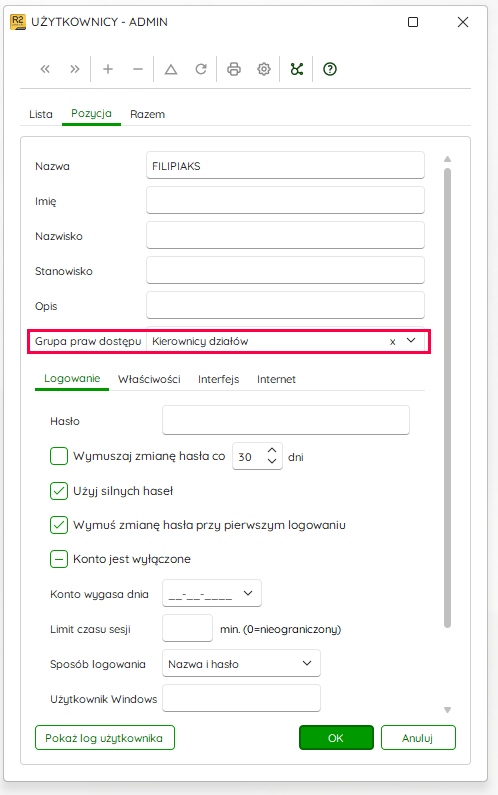498x795 pixels.
Task: Focus the Użytkownik Windows field
Action: [x=241, y=698]
